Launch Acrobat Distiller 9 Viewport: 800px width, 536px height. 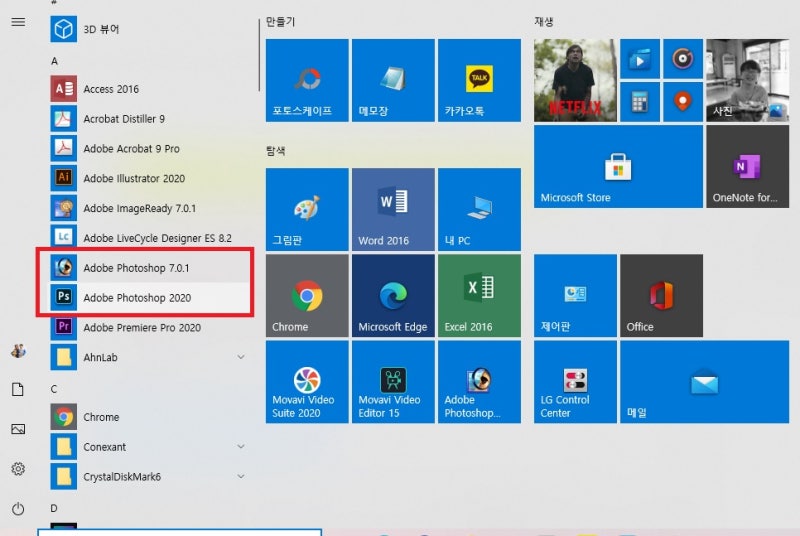(x=148, y=119)
